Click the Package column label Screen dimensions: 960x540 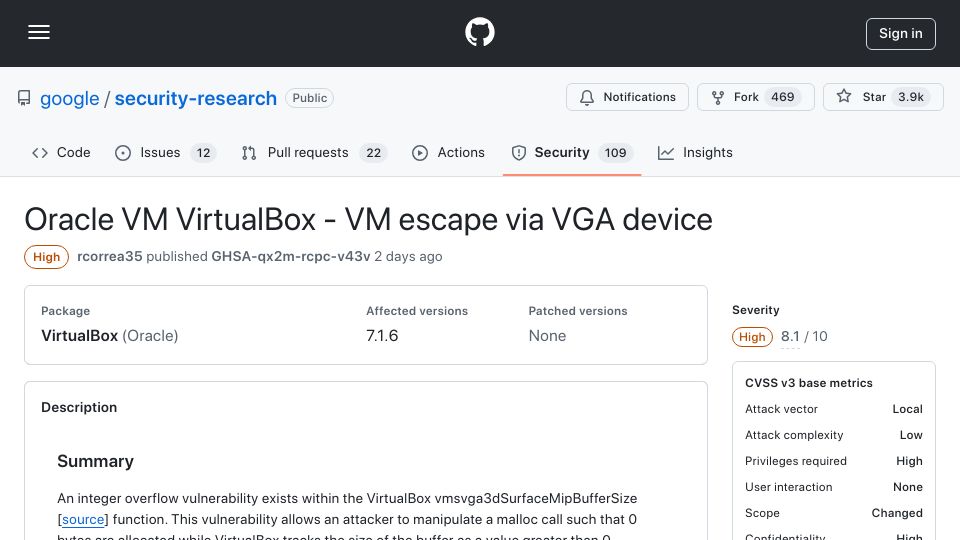[66, 311]
